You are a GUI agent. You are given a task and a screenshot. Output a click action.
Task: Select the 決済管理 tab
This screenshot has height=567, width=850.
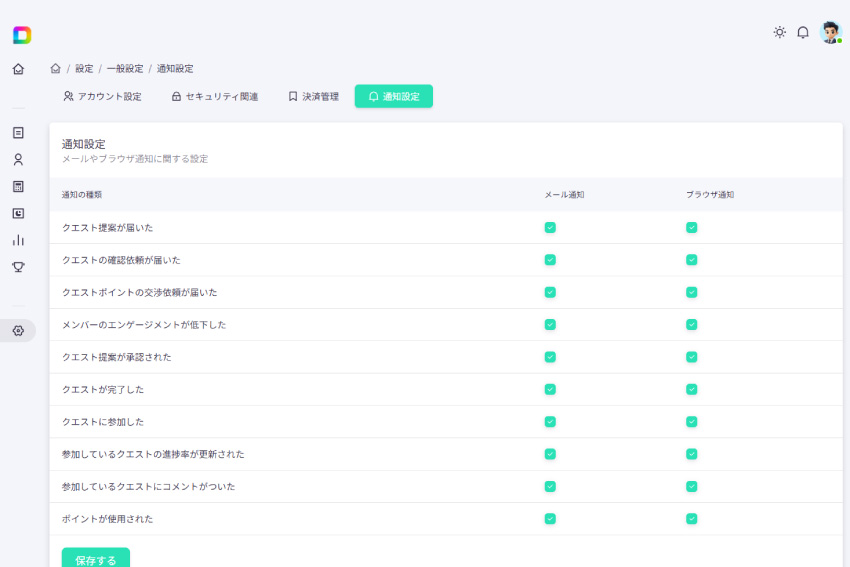point(313,96)
